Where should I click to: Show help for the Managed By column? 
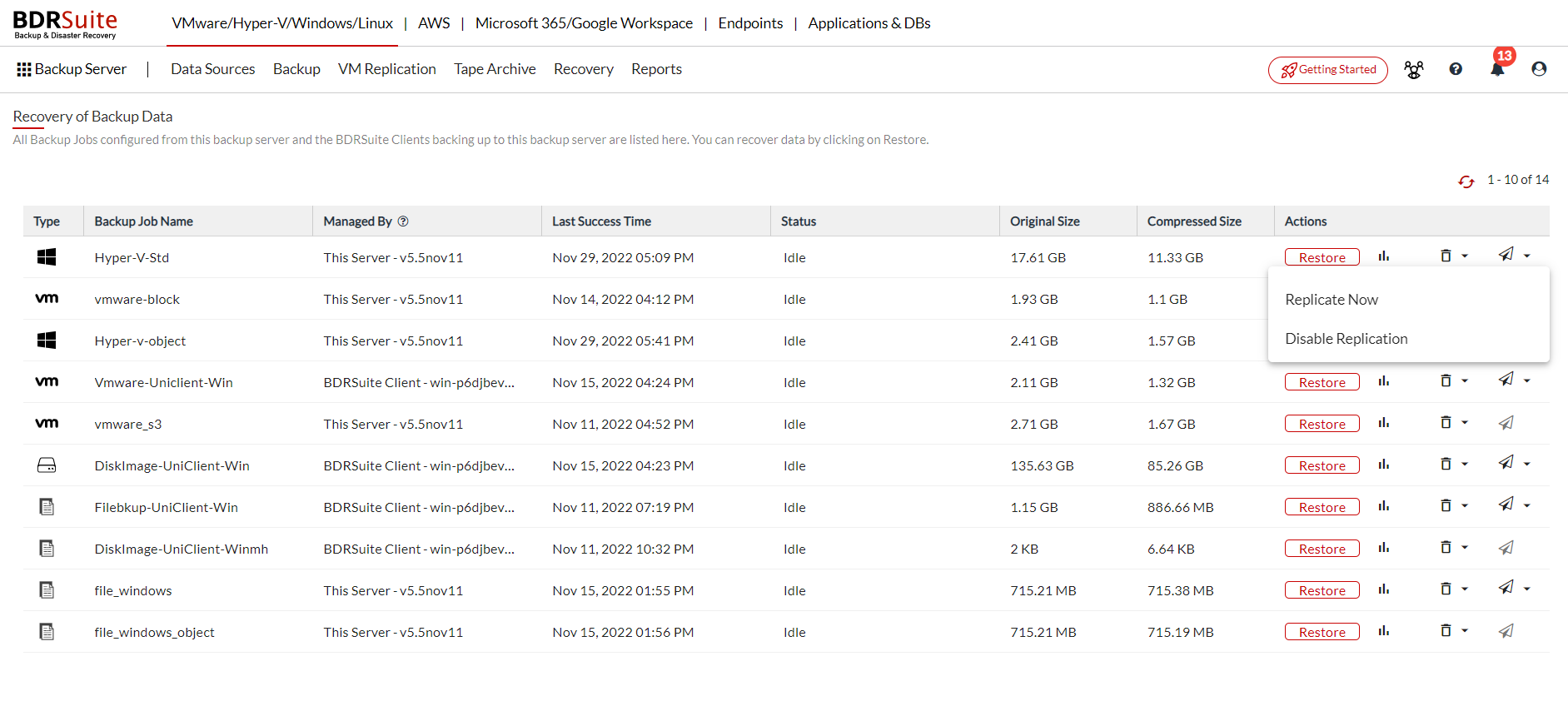tap(403, 221)
